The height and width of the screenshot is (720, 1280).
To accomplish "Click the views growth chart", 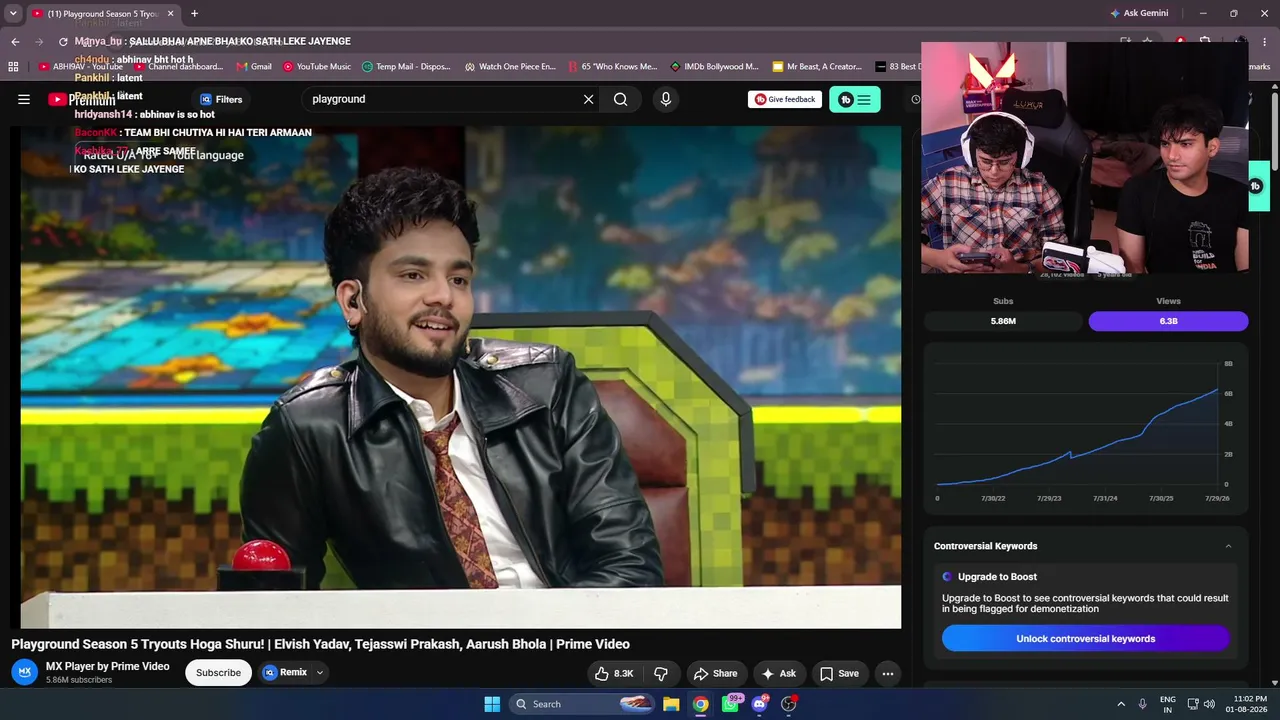I will pyautogui.click(x=1085, y=430).
